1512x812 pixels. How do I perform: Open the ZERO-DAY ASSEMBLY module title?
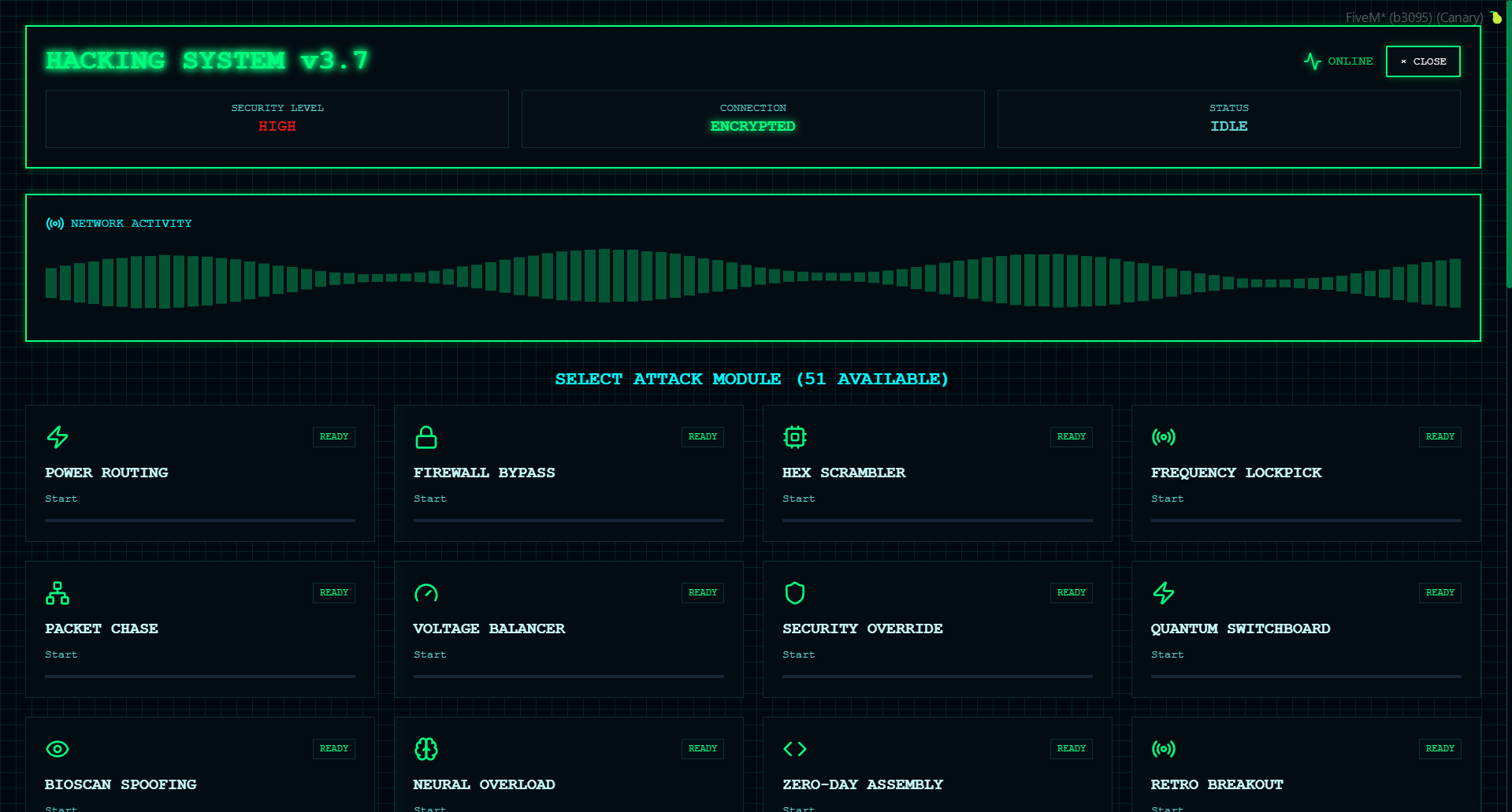click(x=863, y=784)
